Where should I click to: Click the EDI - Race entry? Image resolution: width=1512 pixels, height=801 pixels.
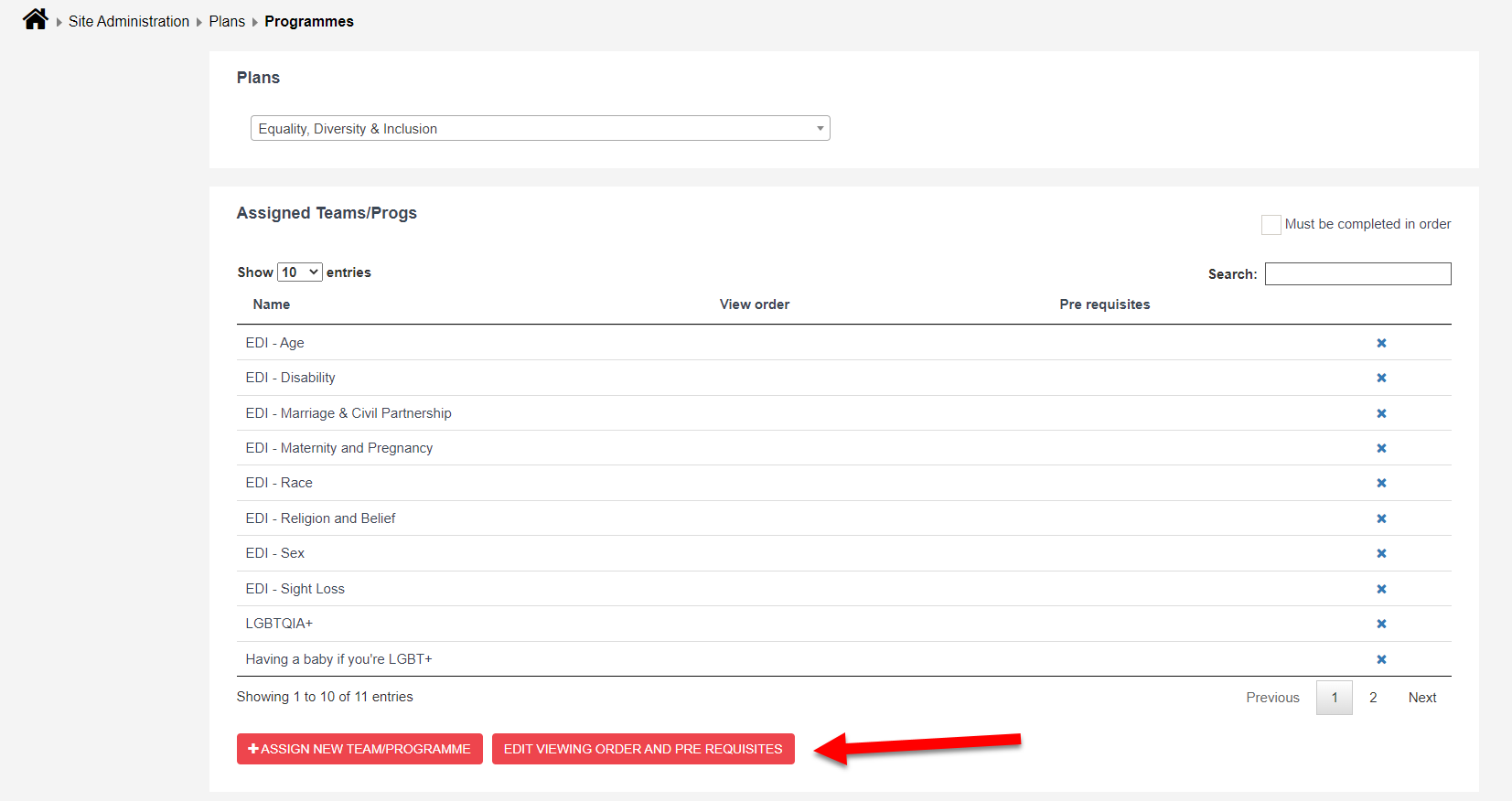pyautogui.click(x=279, y=483)
